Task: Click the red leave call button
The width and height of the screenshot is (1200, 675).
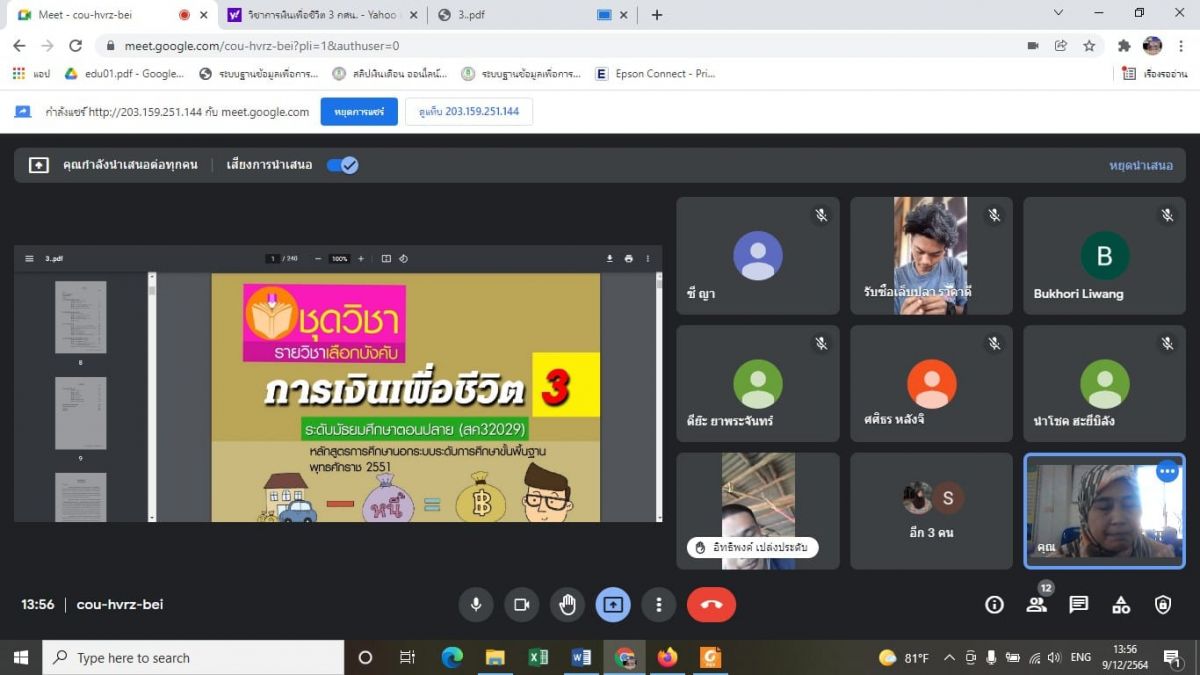Action: tap(711, 604)
